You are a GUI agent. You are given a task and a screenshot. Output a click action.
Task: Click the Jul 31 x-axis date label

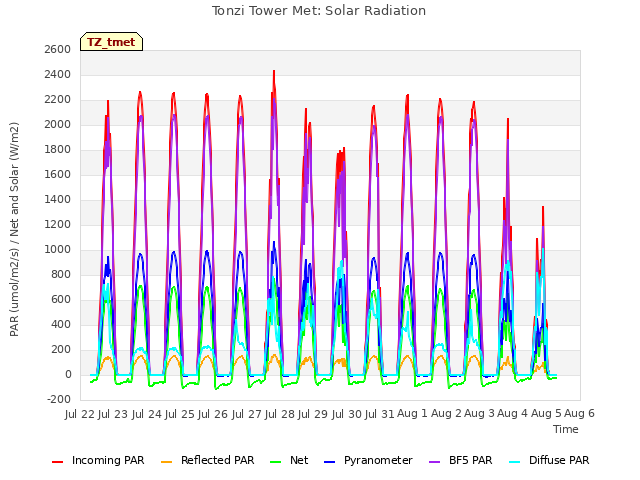(380, 414)
